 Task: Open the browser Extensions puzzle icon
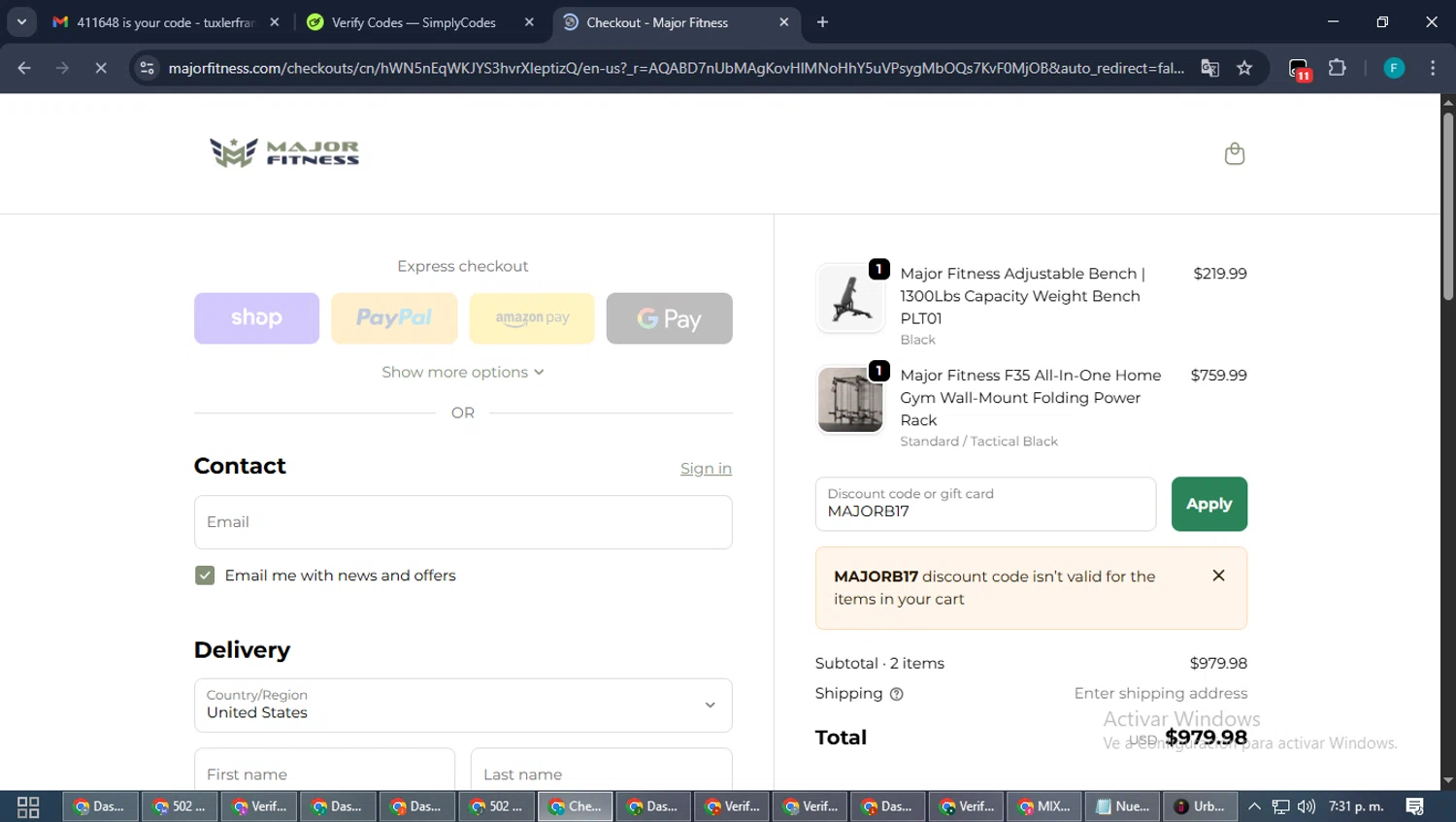coord(1337,68)
